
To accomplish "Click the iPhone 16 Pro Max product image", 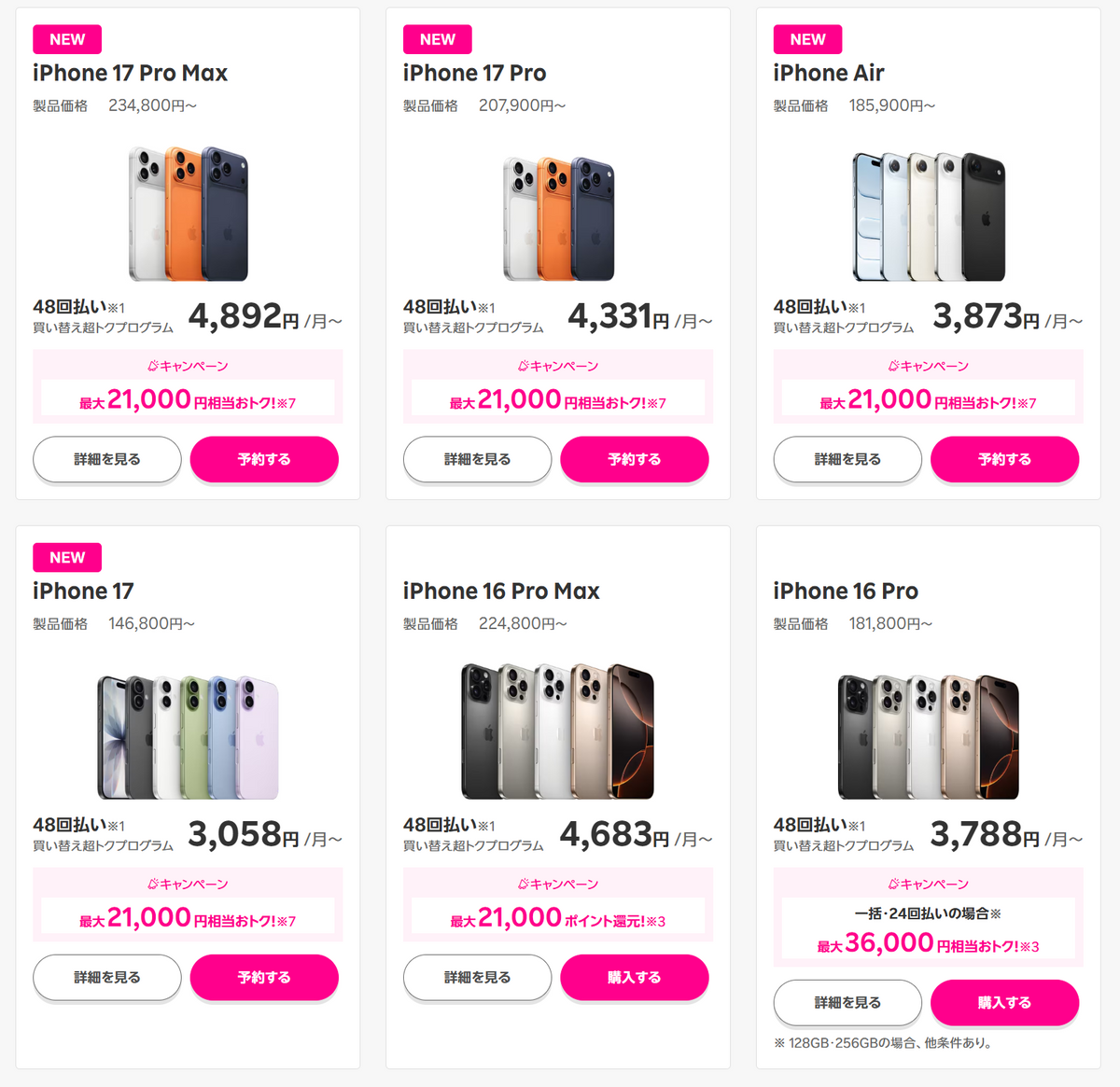I will [558, 732].
